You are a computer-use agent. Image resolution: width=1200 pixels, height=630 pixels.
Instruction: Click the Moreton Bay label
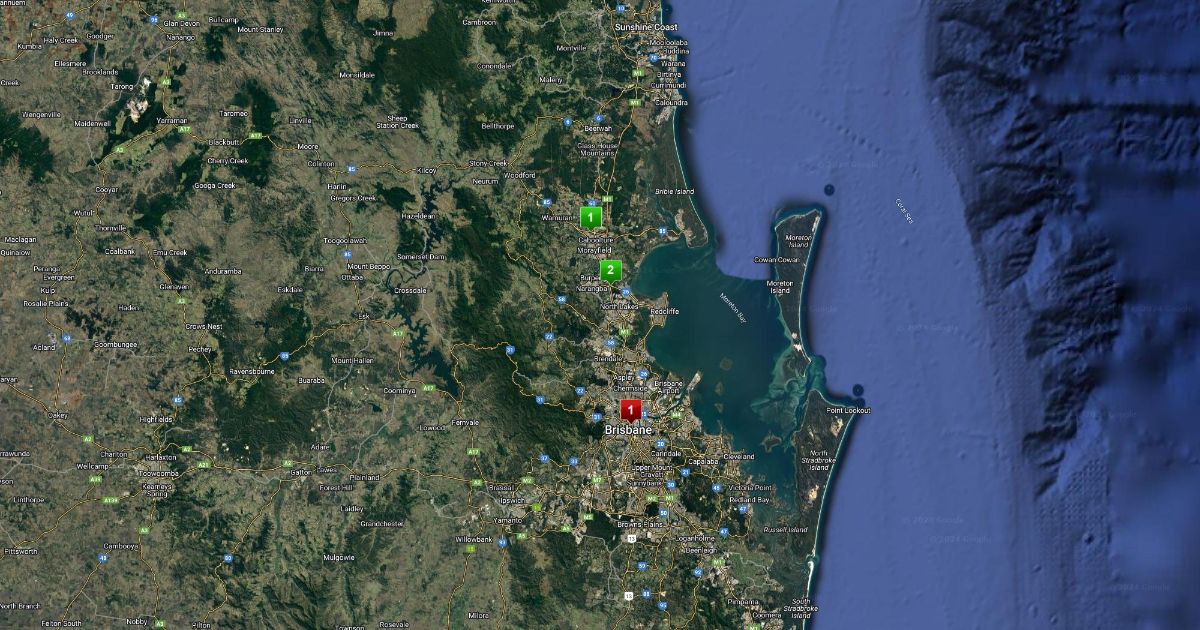coord(733,307)
